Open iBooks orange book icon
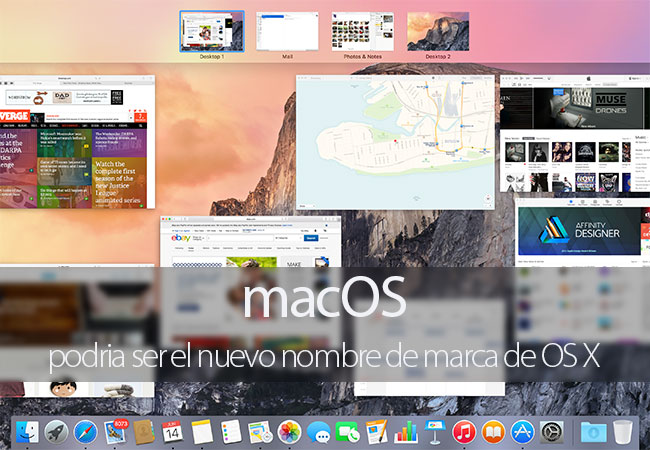Image resolution: width=650 pixels, height=450 pixels. tap(493, 432)
